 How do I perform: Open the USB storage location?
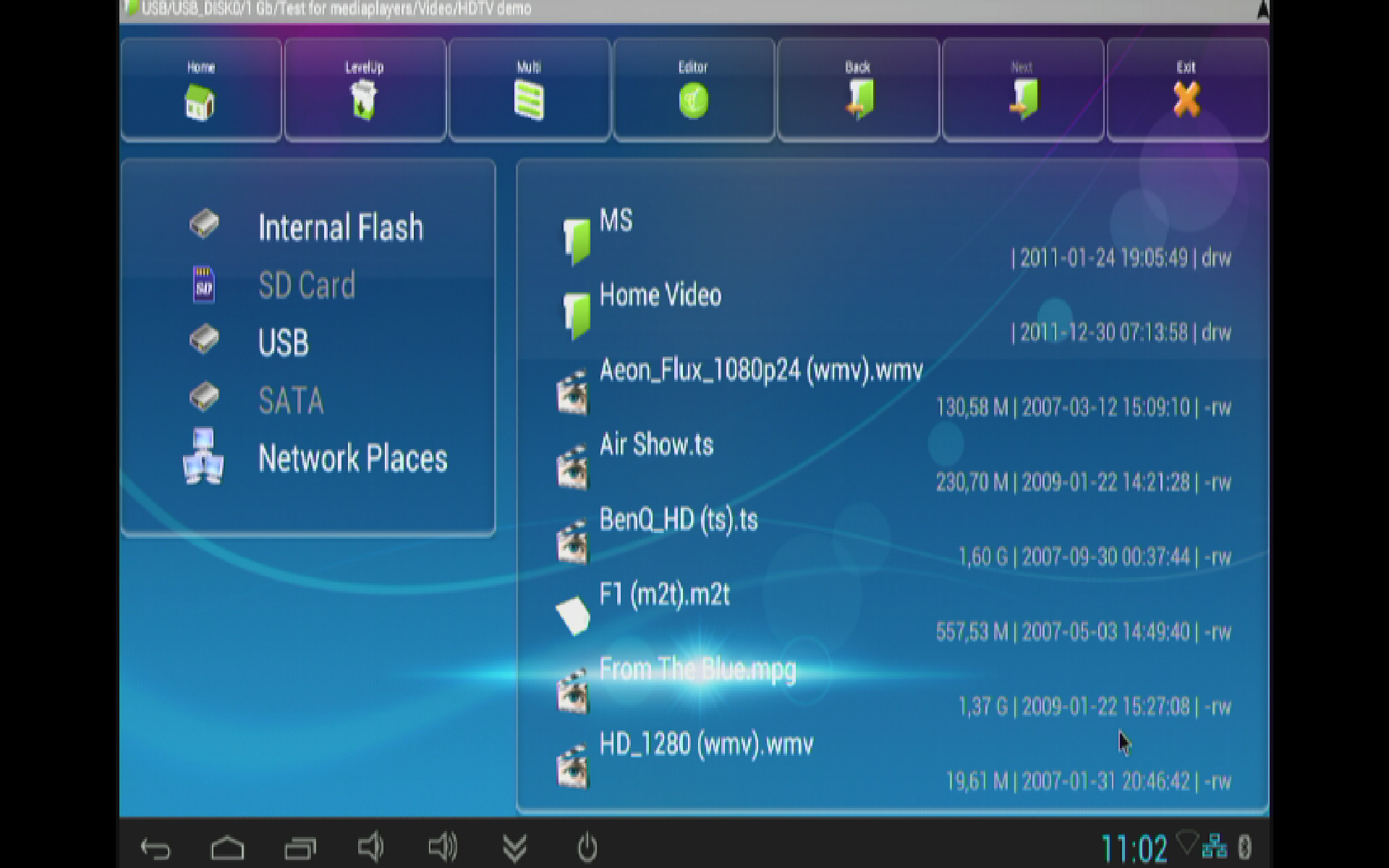283,343
